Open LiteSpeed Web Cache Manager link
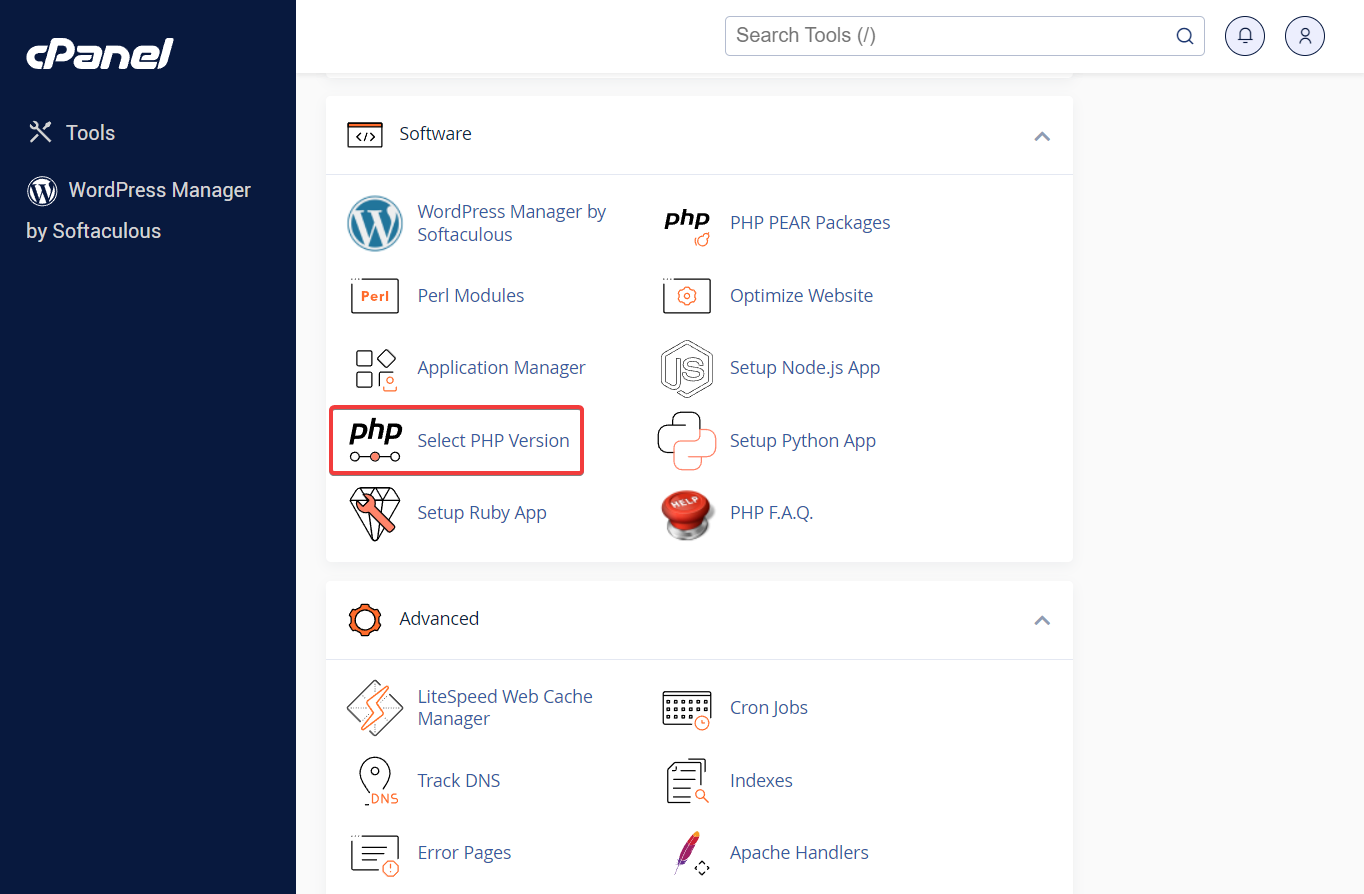The height and width of the screenshot is (894, 1364). pos(505,708)
